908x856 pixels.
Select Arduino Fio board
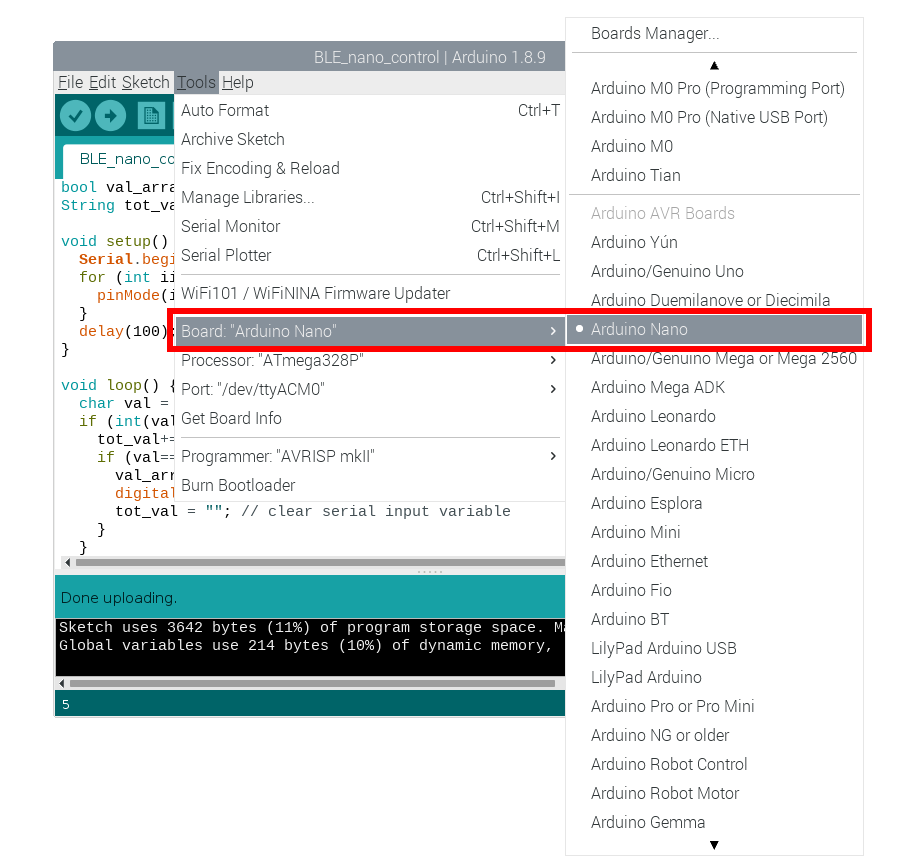[714, 590]
